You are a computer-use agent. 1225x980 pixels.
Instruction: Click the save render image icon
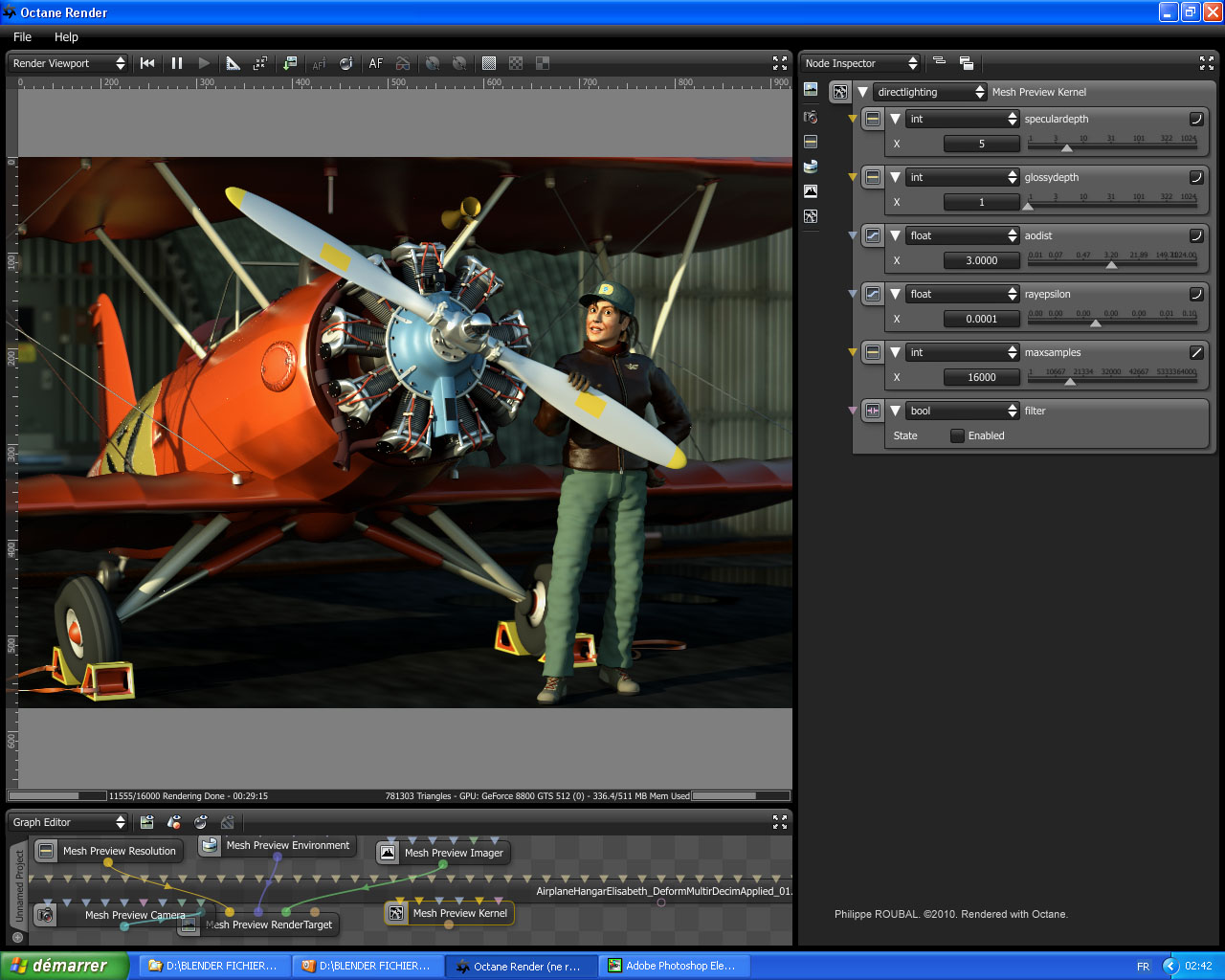289,63
